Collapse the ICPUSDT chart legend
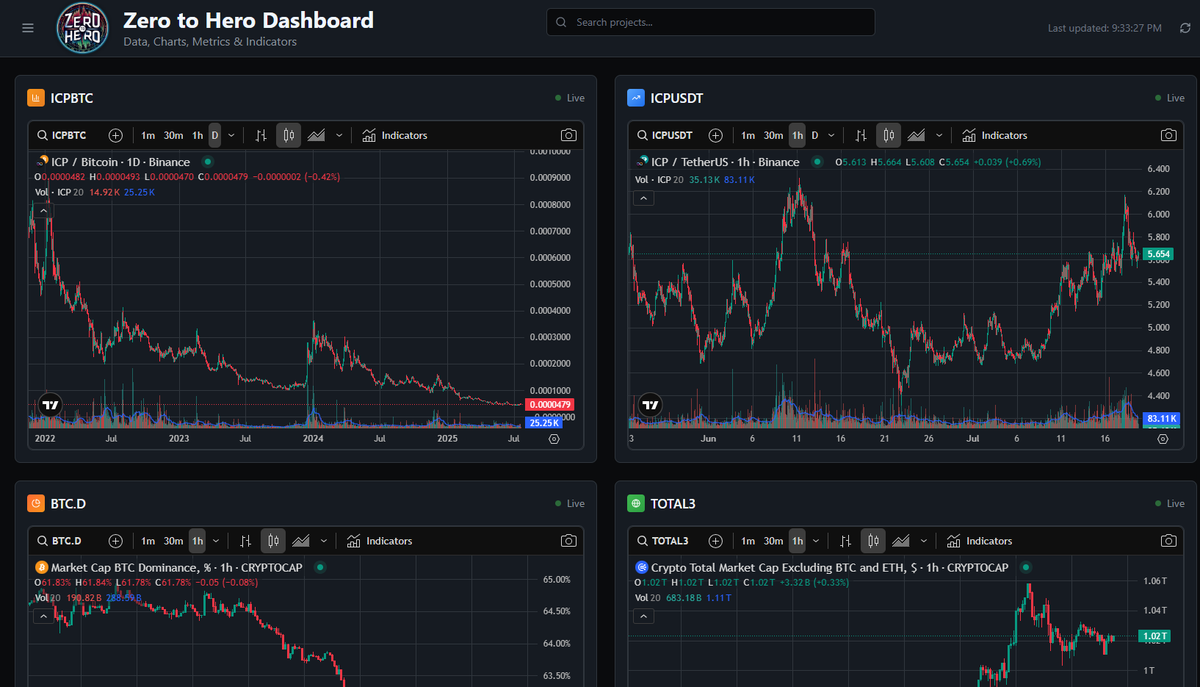The height and width of the screenshot is (687, 1200). (x=644, y=199)
